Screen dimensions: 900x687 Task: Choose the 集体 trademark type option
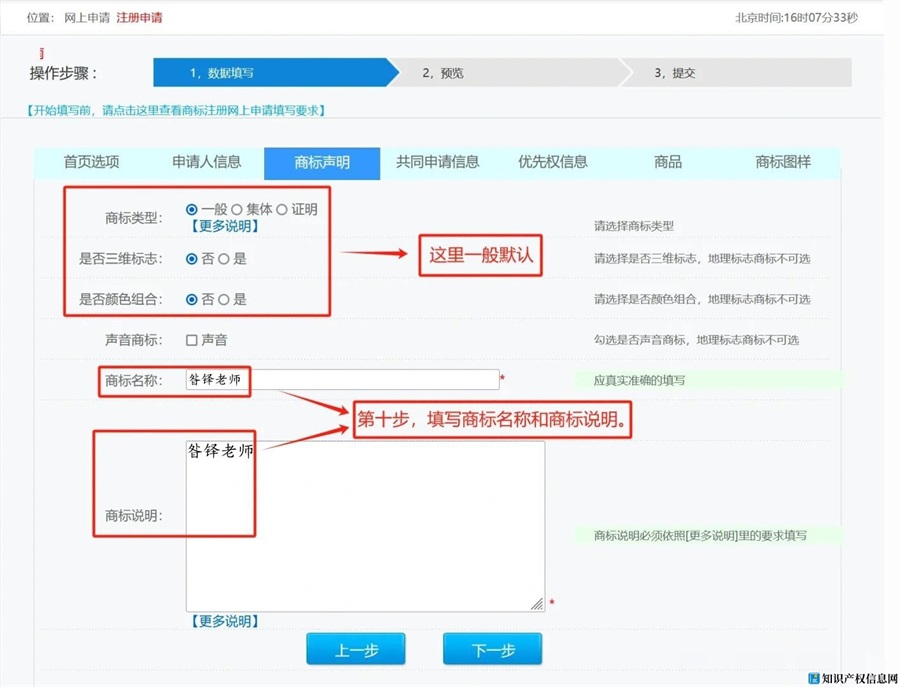[x=237, y=210]
